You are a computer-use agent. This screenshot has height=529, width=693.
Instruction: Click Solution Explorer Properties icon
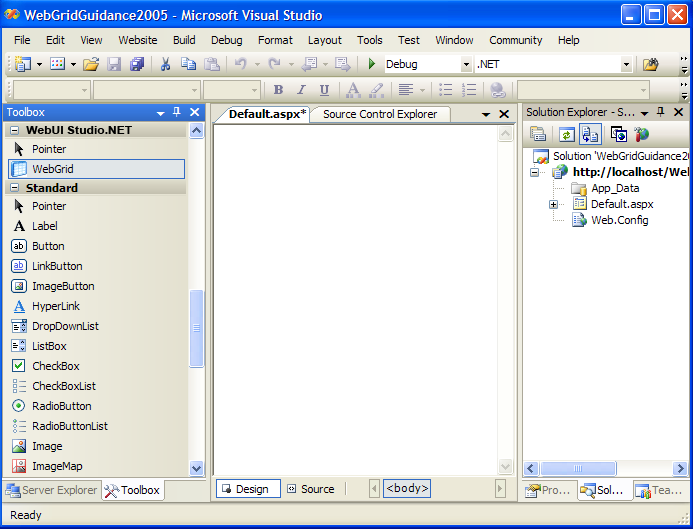[538, 134]
